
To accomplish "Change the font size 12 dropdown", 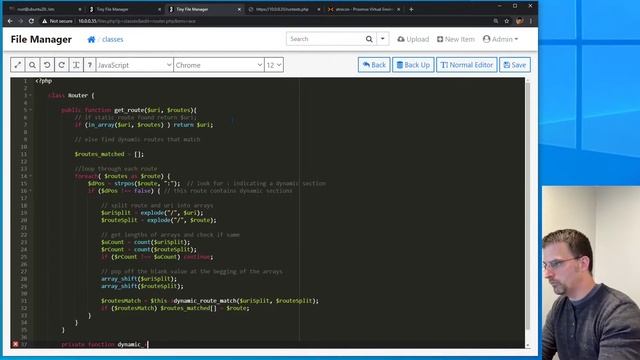I will point(274,65).
